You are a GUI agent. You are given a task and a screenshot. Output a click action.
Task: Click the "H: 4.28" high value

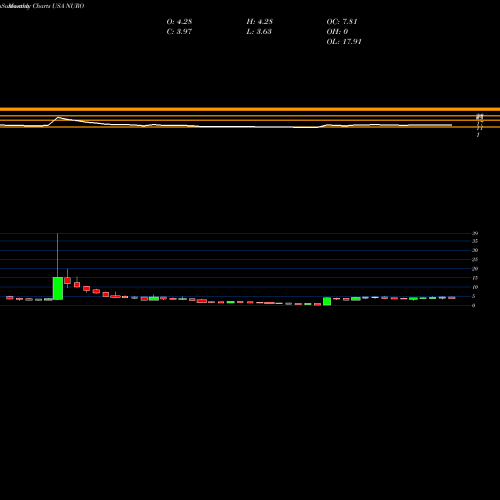(260, 22)
